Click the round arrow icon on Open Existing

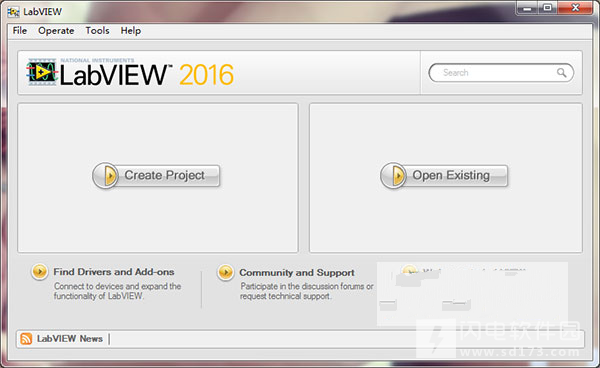(393, 176)
